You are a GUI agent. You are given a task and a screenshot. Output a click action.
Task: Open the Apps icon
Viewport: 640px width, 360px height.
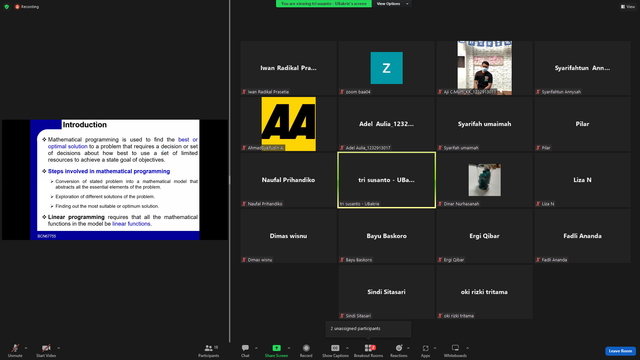point(425,348)
